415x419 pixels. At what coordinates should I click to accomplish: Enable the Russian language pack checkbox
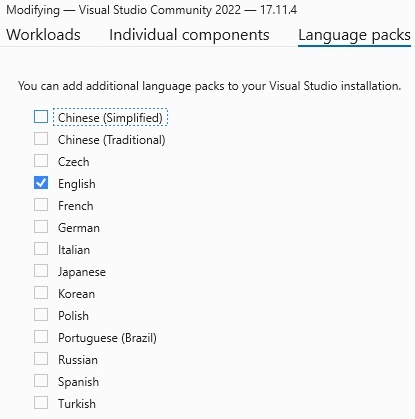41,359
